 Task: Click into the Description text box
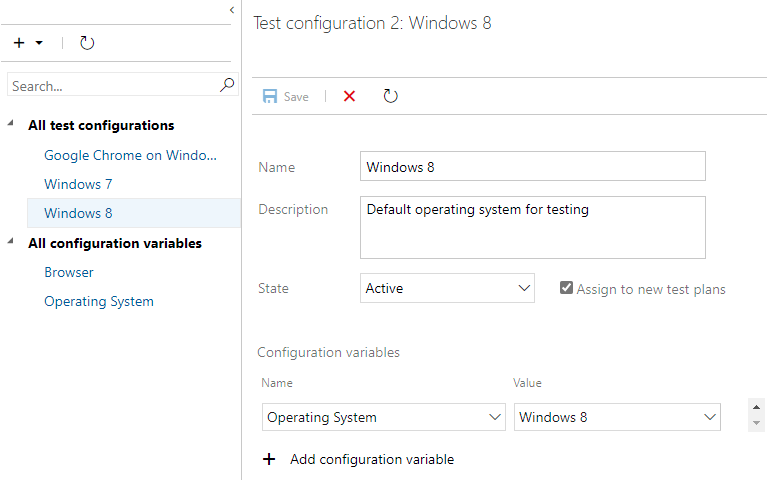coord(532,227)
